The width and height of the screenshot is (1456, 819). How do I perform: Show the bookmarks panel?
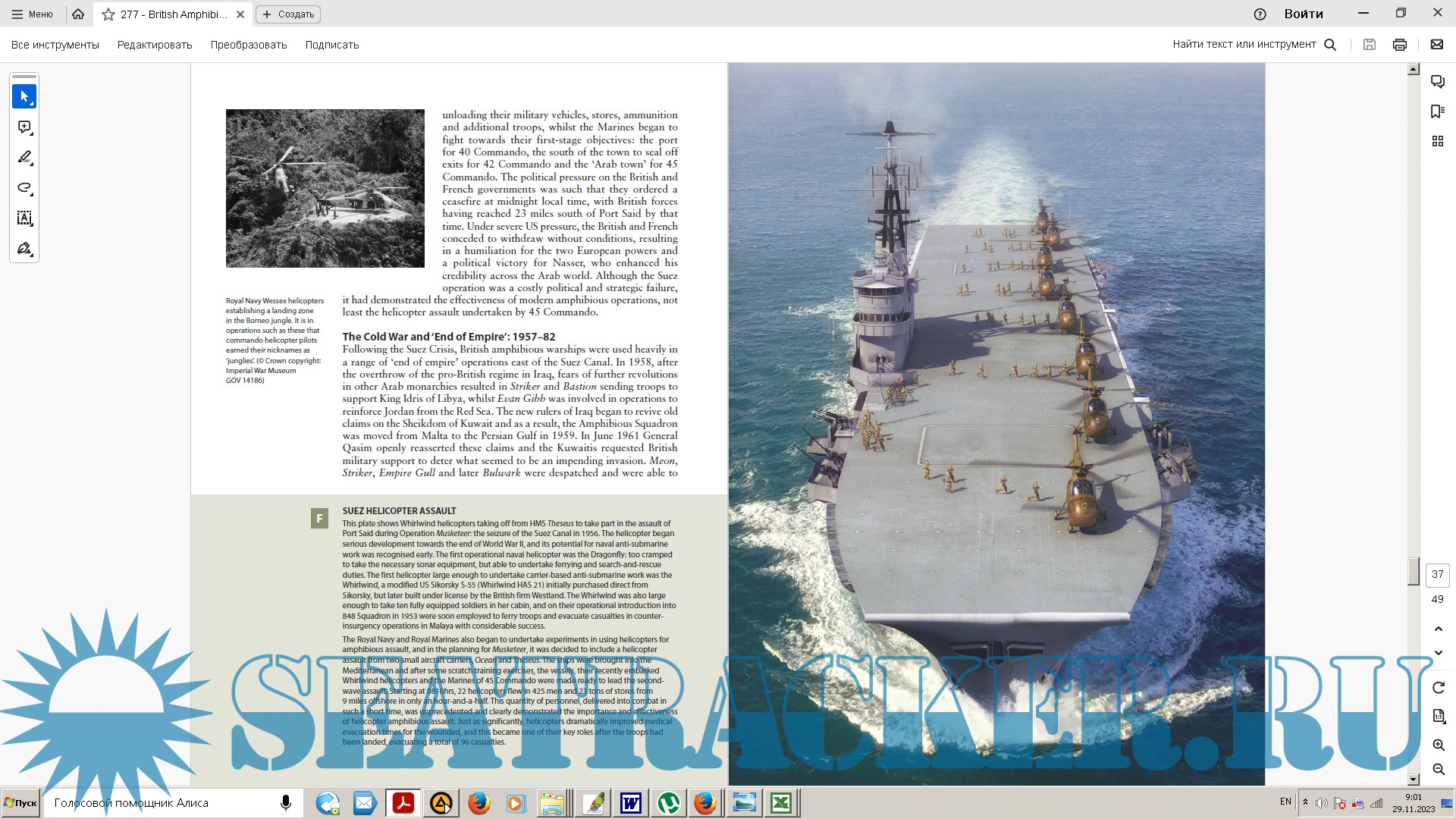tap(1437, 111)
